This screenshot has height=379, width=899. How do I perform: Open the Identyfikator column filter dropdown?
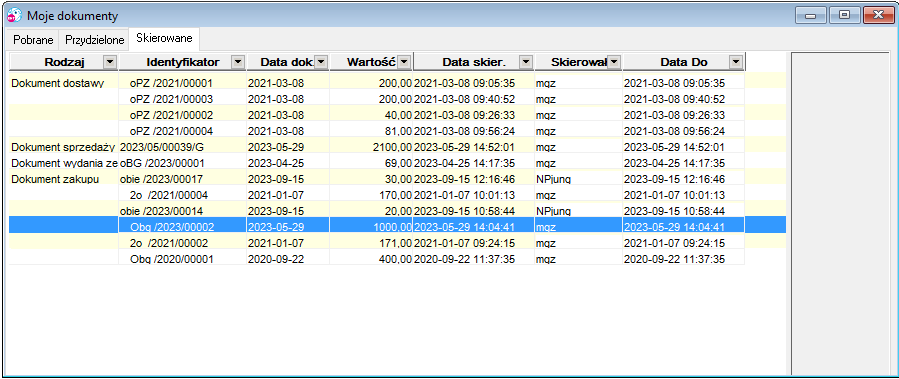coord(238,61)
